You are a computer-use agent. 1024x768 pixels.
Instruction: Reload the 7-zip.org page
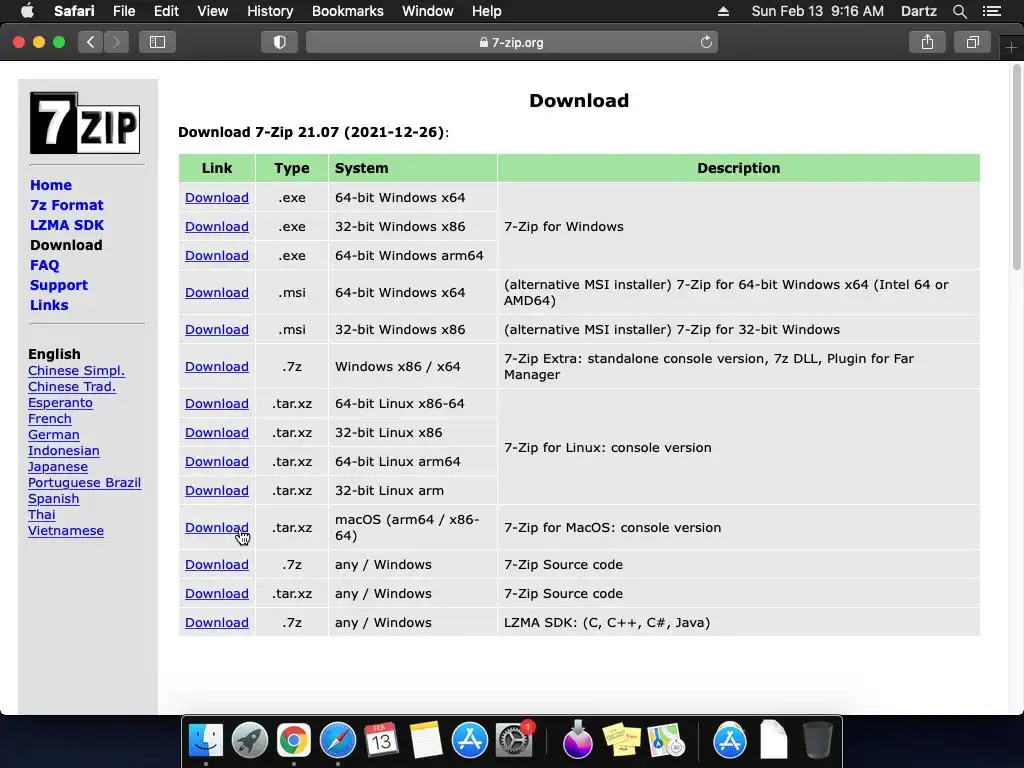[706, 42]
